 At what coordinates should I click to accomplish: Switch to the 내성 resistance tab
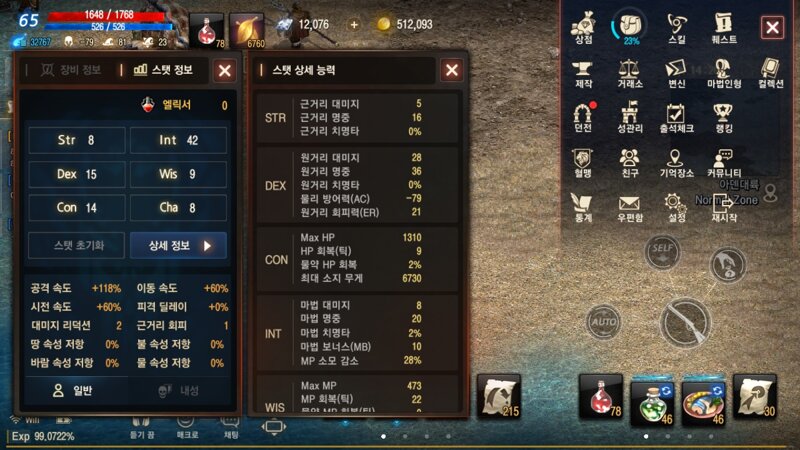180,391
